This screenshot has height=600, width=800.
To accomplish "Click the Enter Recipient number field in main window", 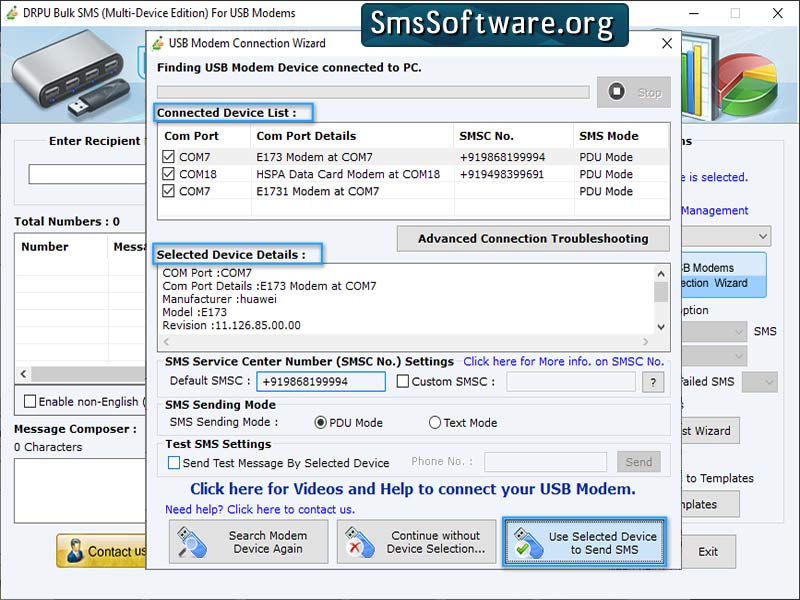I will (87, 174).
